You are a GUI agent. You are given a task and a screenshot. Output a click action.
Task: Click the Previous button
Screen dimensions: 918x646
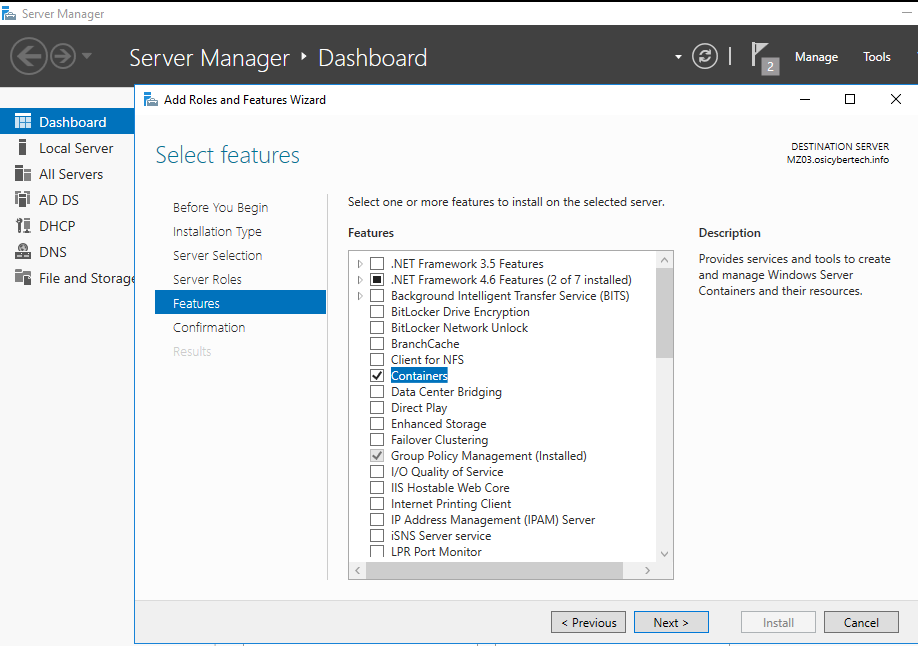click(588, 622)
